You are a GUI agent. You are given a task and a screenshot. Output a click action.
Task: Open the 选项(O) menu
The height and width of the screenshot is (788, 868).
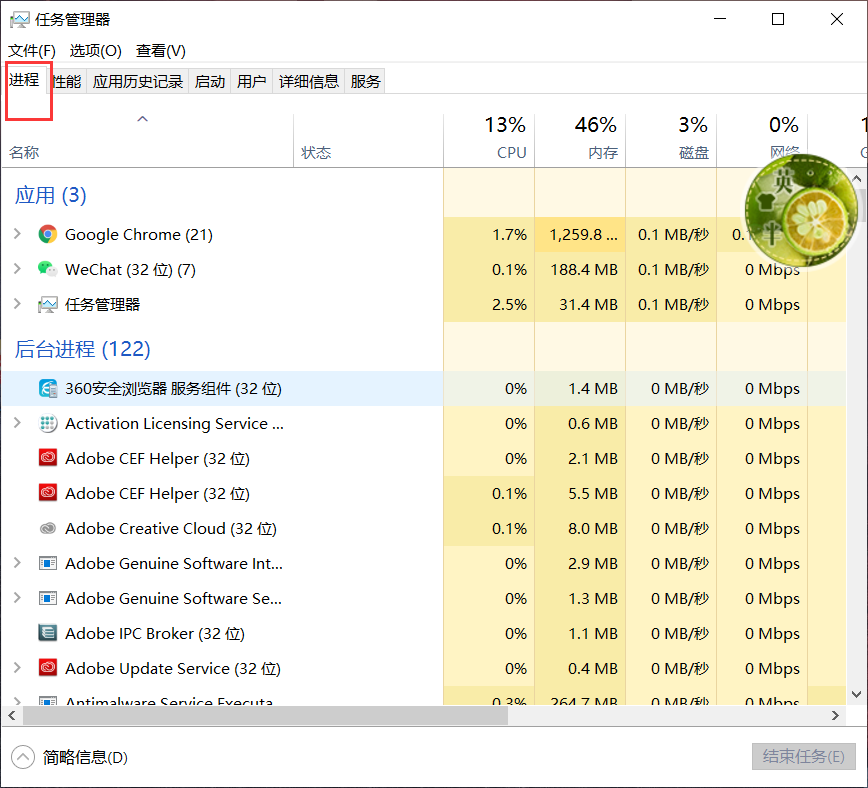click(x=95, y=51)
